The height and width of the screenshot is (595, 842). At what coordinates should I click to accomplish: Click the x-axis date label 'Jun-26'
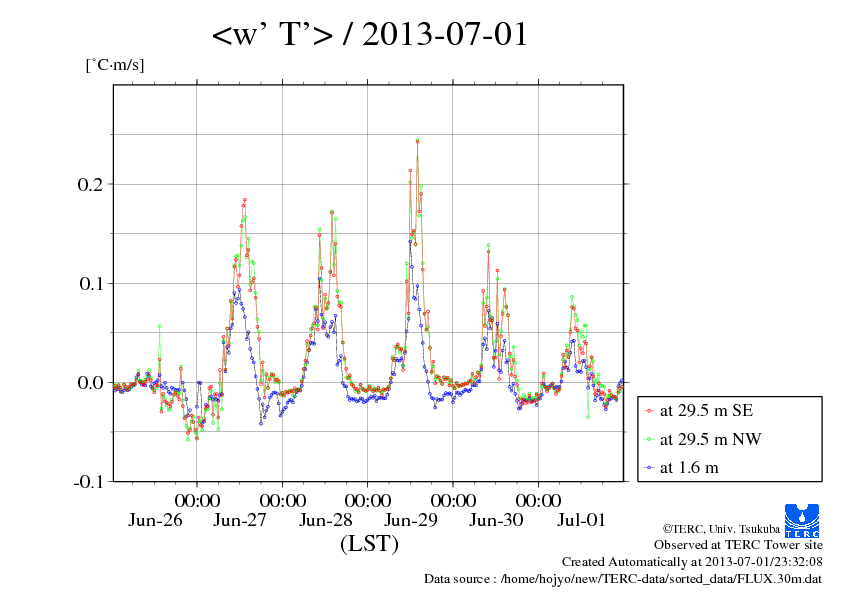(x=155, y=520)
